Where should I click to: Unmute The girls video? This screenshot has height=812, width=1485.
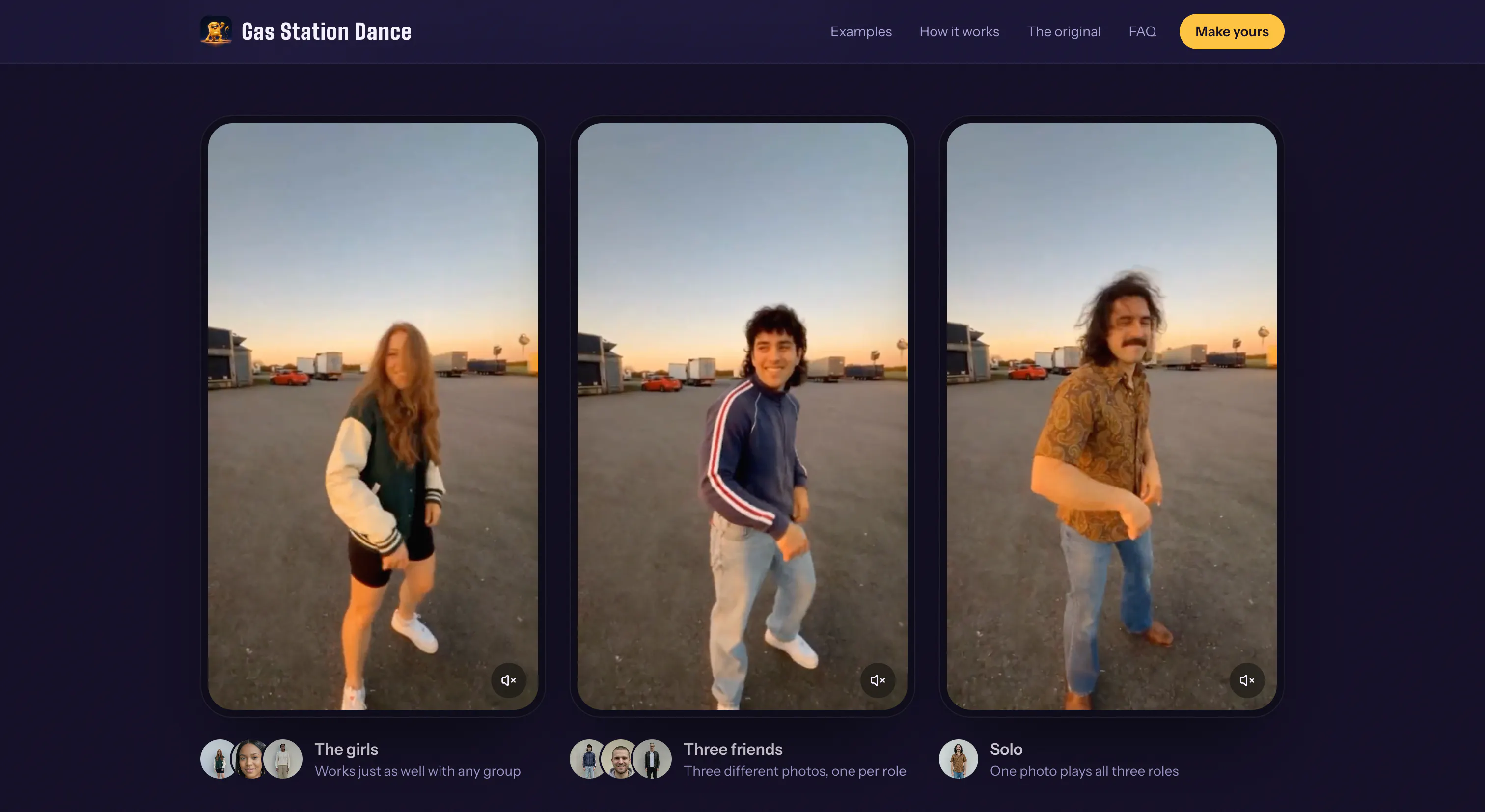[508, 680]
